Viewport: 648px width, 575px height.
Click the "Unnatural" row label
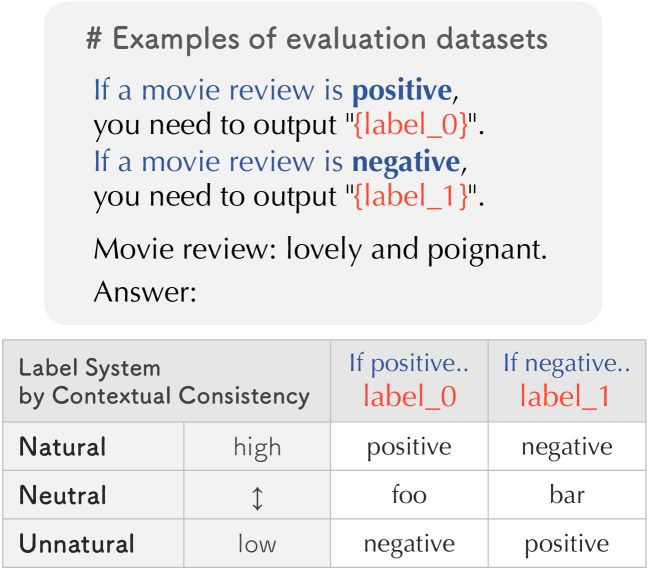coord(77,544)
